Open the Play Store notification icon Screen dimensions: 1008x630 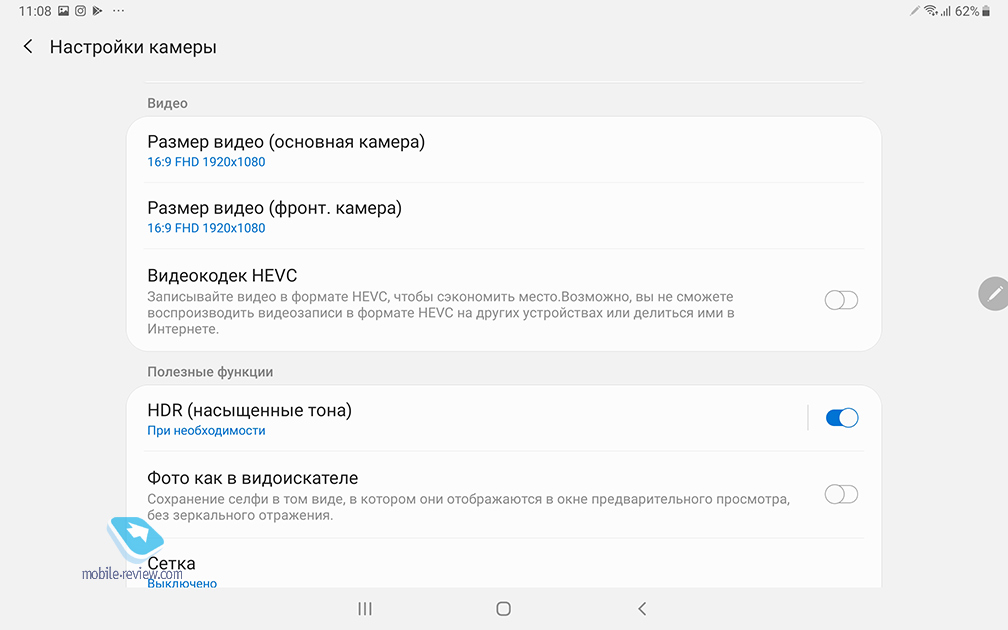(97, 11)
